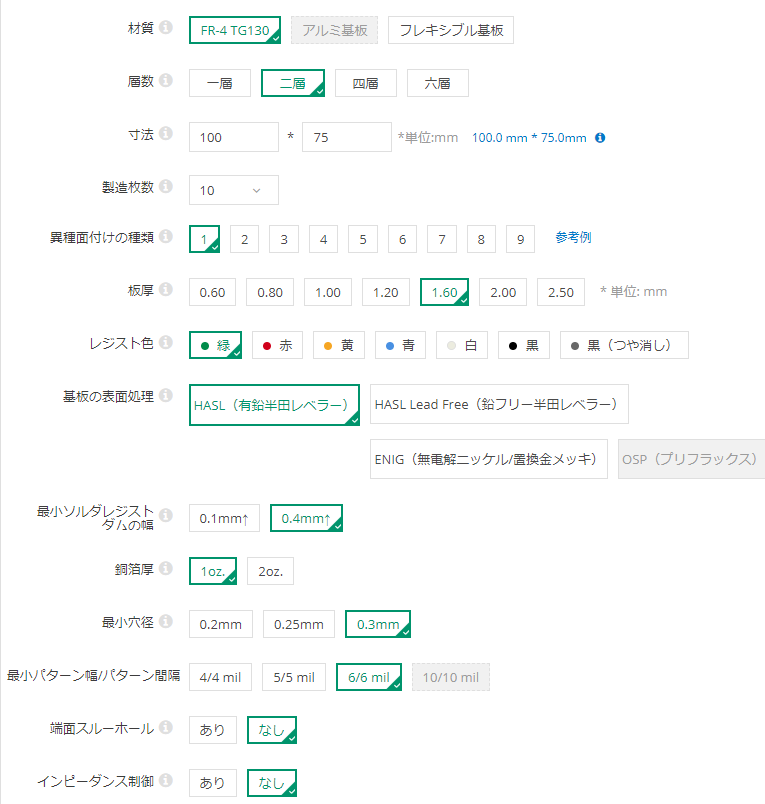Set minimum hole size 0.3mm
The width and height of the screenshot is (765, 804).
[x=378, y=624]
